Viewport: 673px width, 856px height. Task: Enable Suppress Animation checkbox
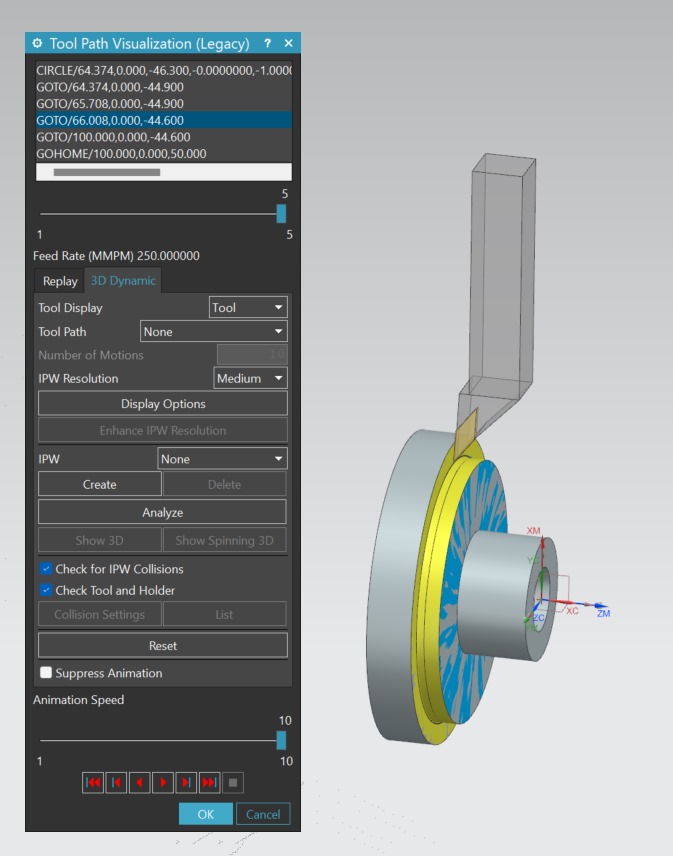46,673
